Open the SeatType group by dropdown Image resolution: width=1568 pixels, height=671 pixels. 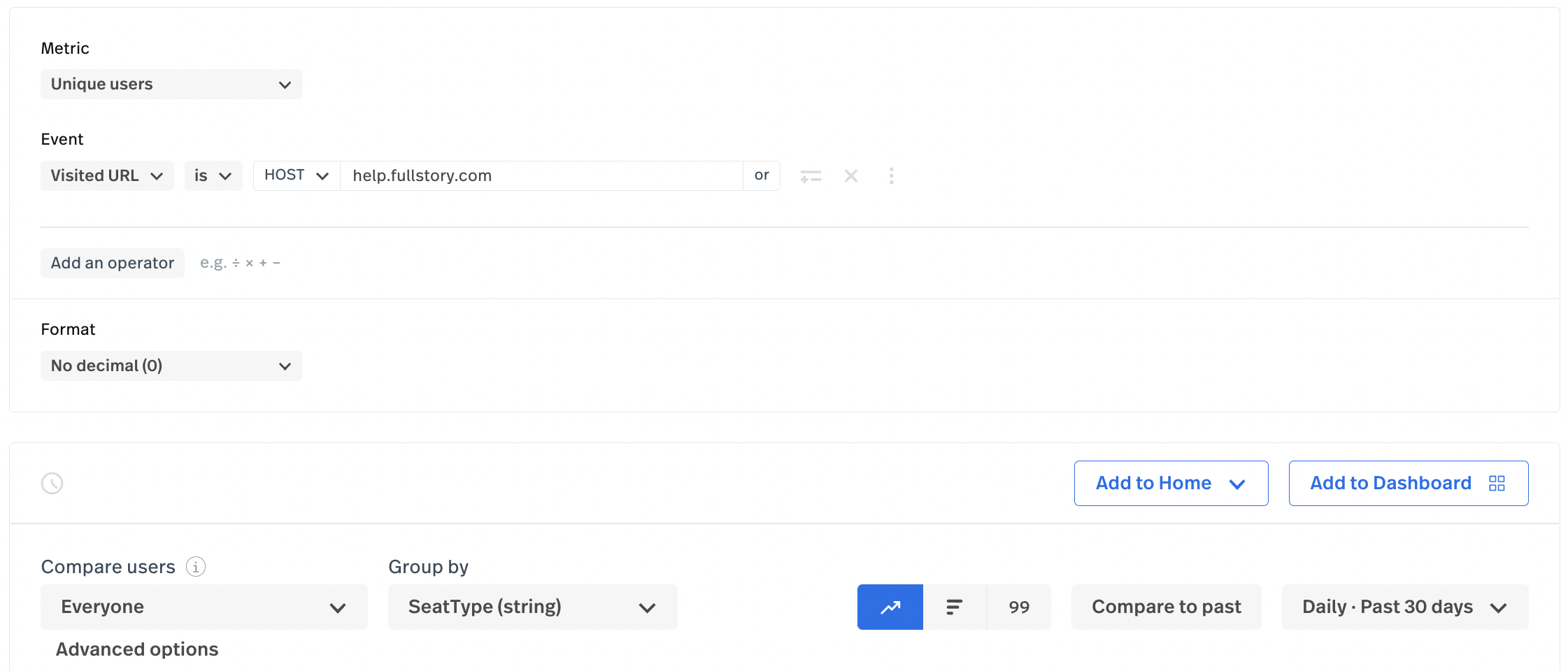click(532, 607)
